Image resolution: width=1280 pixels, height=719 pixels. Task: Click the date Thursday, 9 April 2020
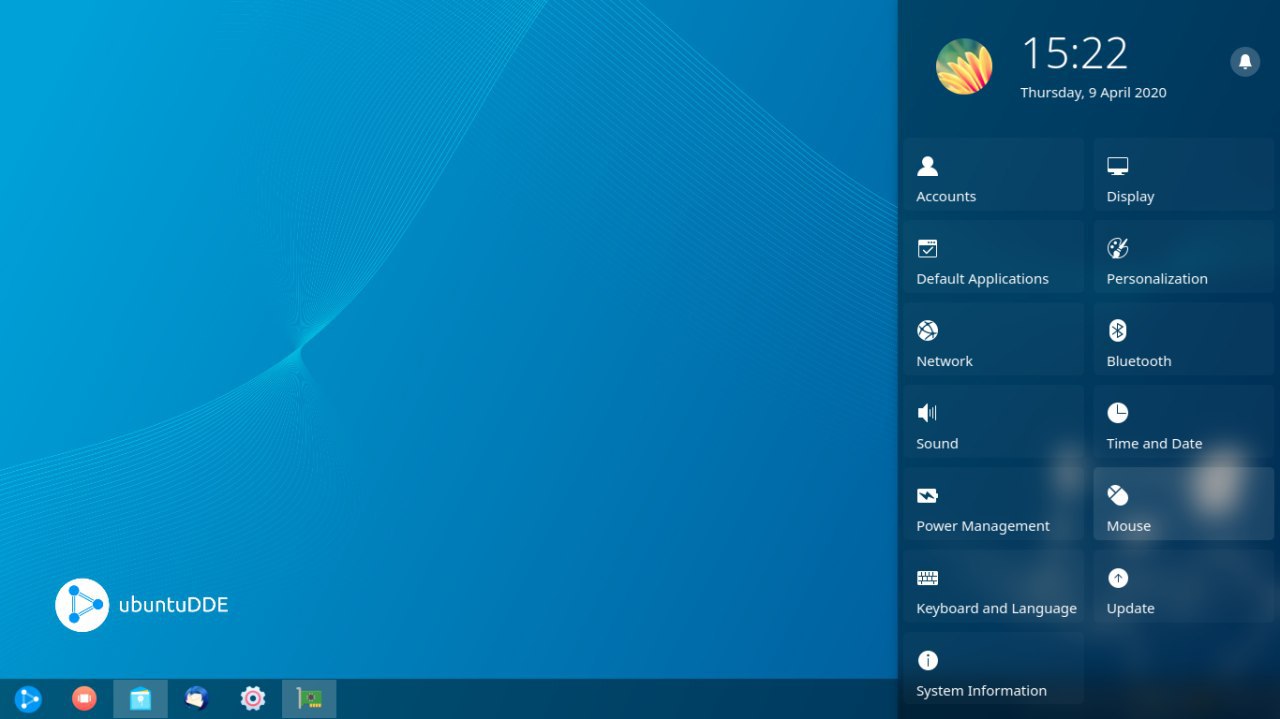(1093, 93)
